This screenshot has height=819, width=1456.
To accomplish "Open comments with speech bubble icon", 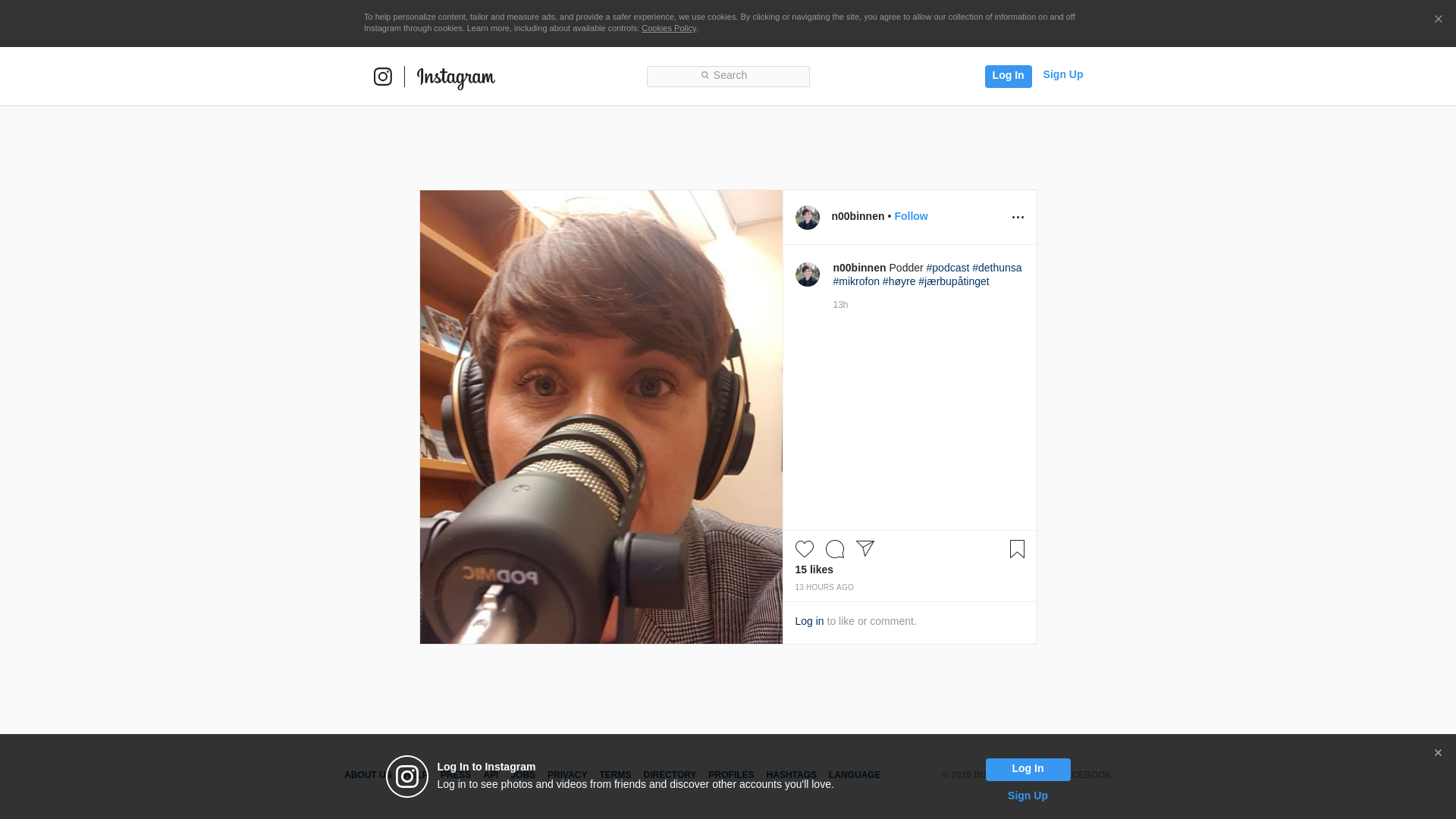I will [x=834, y=549].
